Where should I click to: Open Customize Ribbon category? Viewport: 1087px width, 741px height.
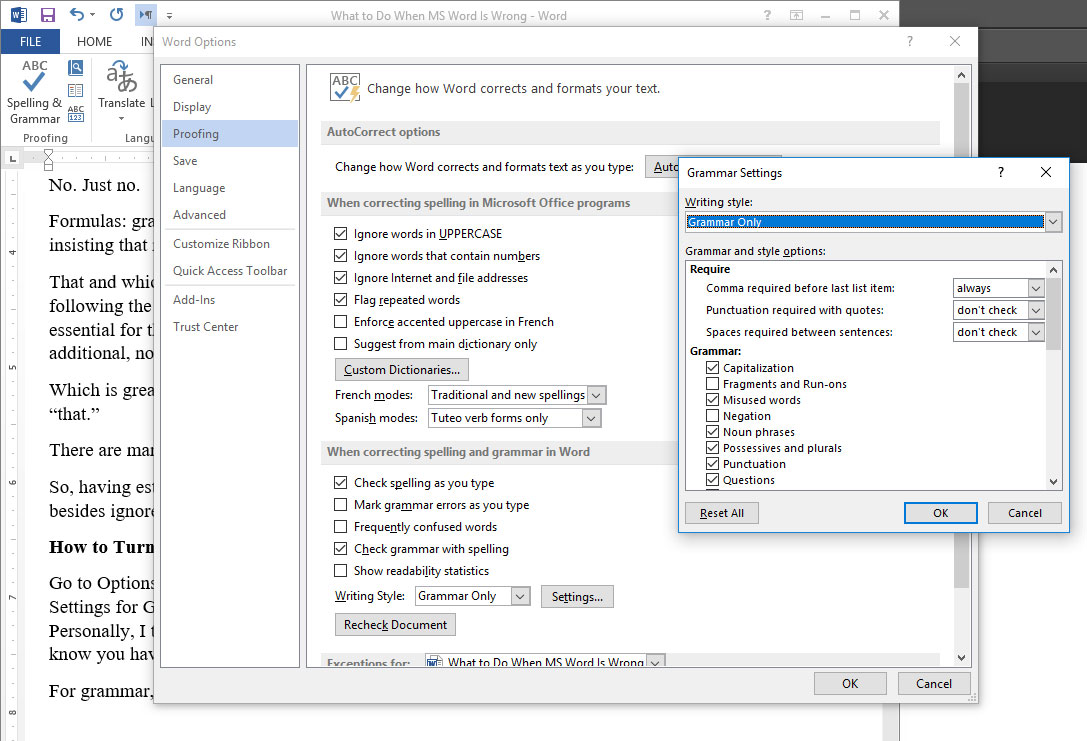pyautogui.click(x=230, y=244)
